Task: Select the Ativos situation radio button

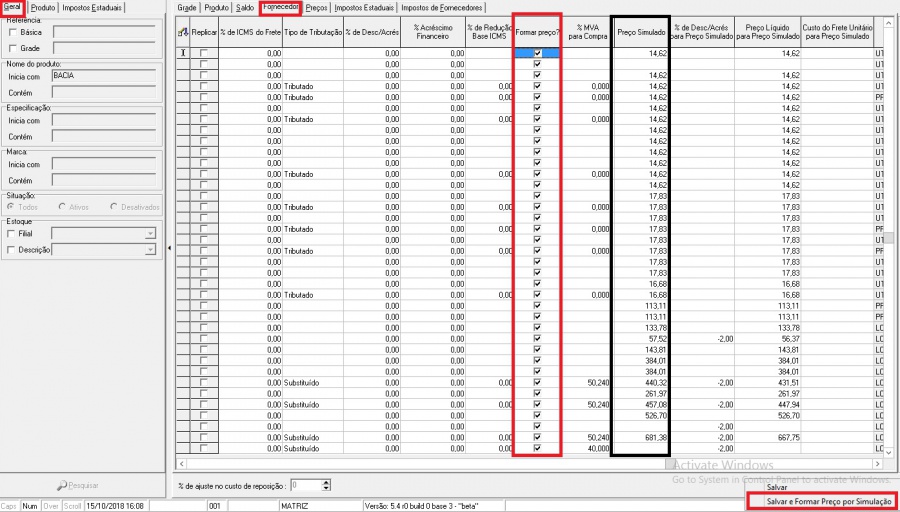Action: pos(63,207)
